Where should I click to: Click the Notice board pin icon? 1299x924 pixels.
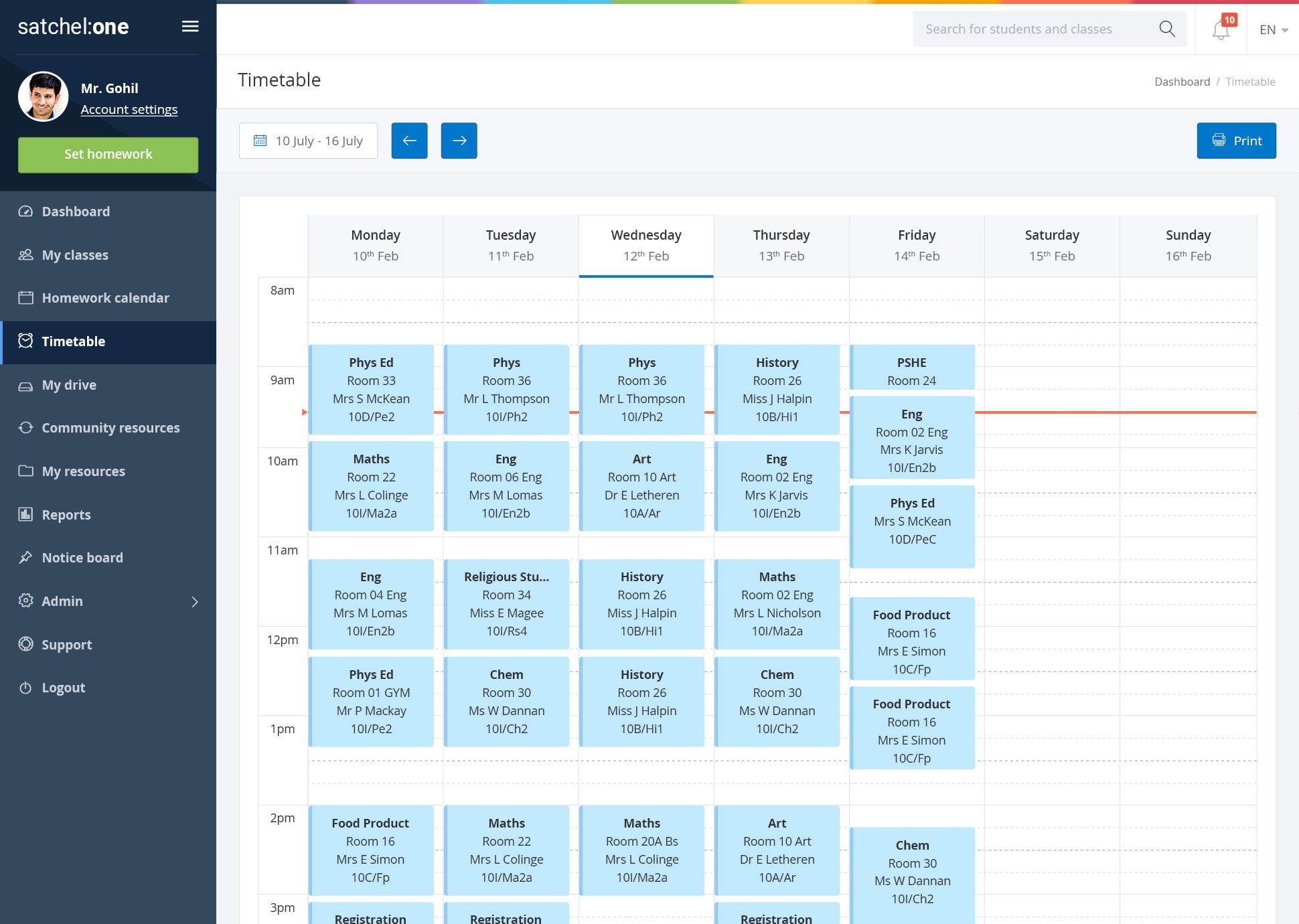[x=25, y=558]
